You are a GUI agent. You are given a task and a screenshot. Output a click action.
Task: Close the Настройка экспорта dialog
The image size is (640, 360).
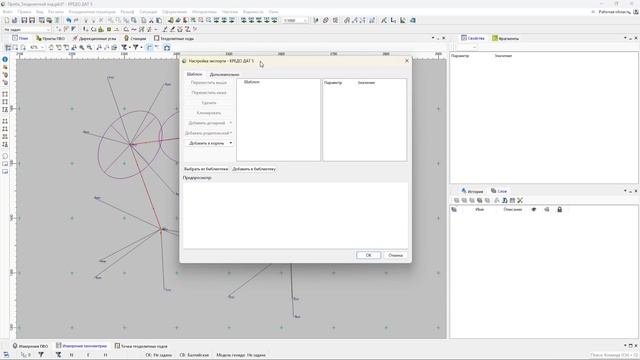(x=407, y=61)
